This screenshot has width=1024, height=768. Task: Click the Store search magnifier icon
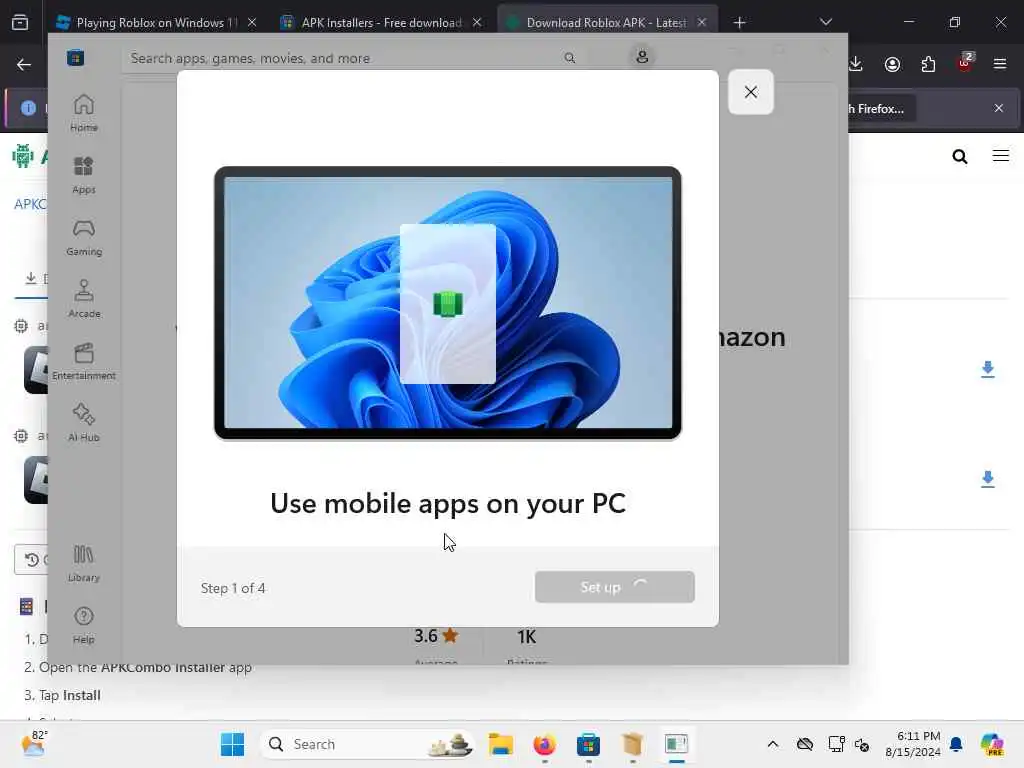coord(569,58)
